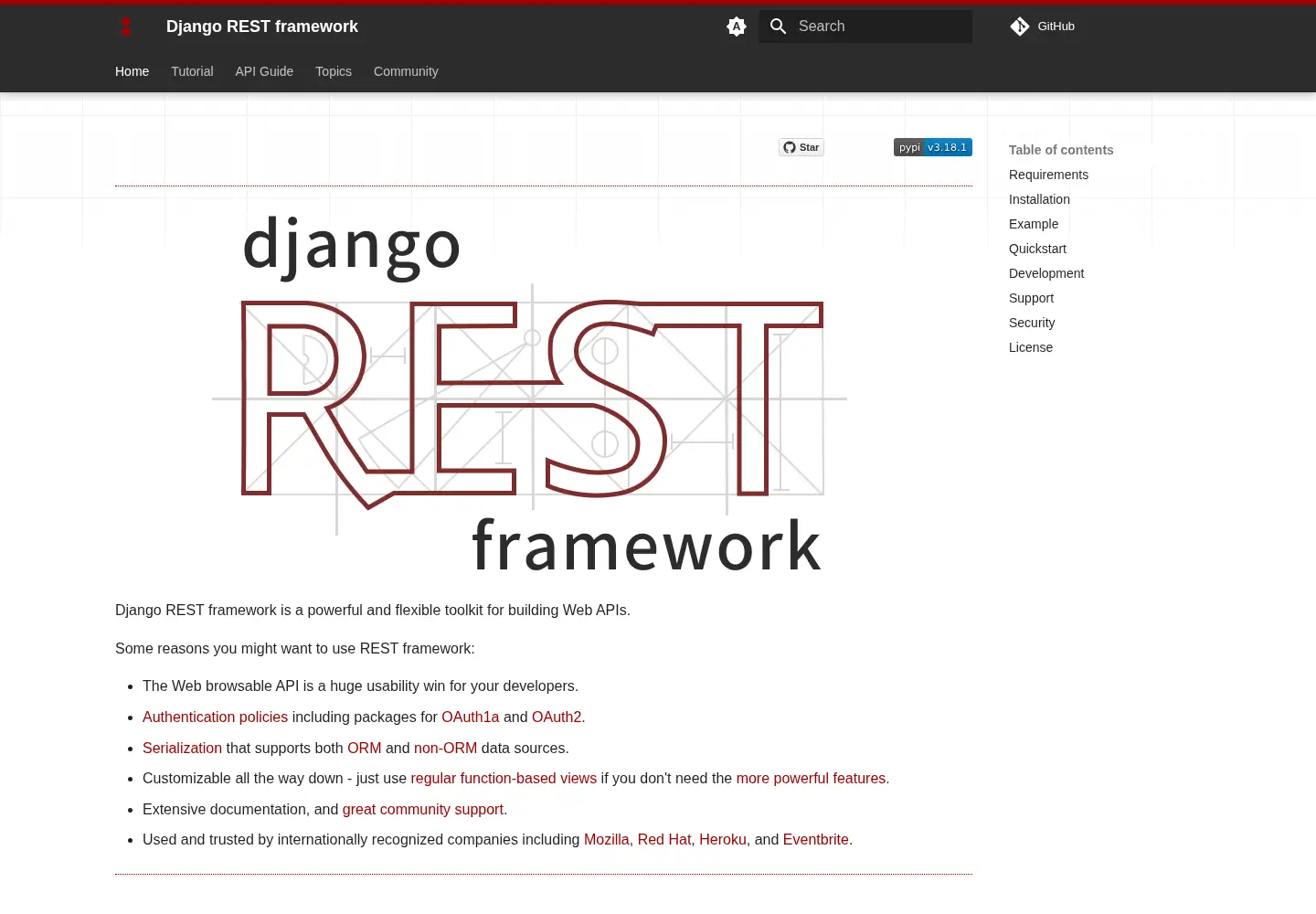Image resolution: width=1316 pixels, height=914 pixels.
Task: Go to Example section in contents
Action: click(x=1034, y=224)
